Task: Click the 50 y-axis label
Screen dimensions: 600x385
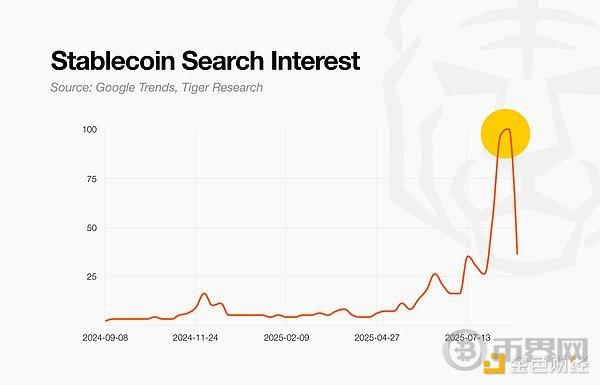Action: [92, 228]
